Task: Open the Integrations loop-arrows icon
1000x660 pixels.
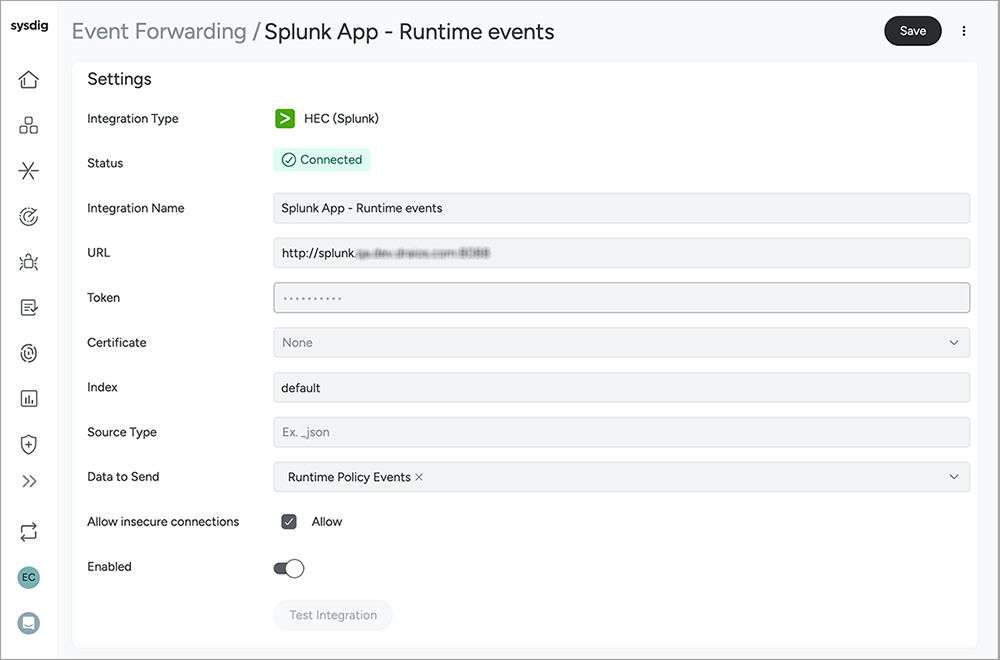Action: pyautogui.click(x=29, y=532)
